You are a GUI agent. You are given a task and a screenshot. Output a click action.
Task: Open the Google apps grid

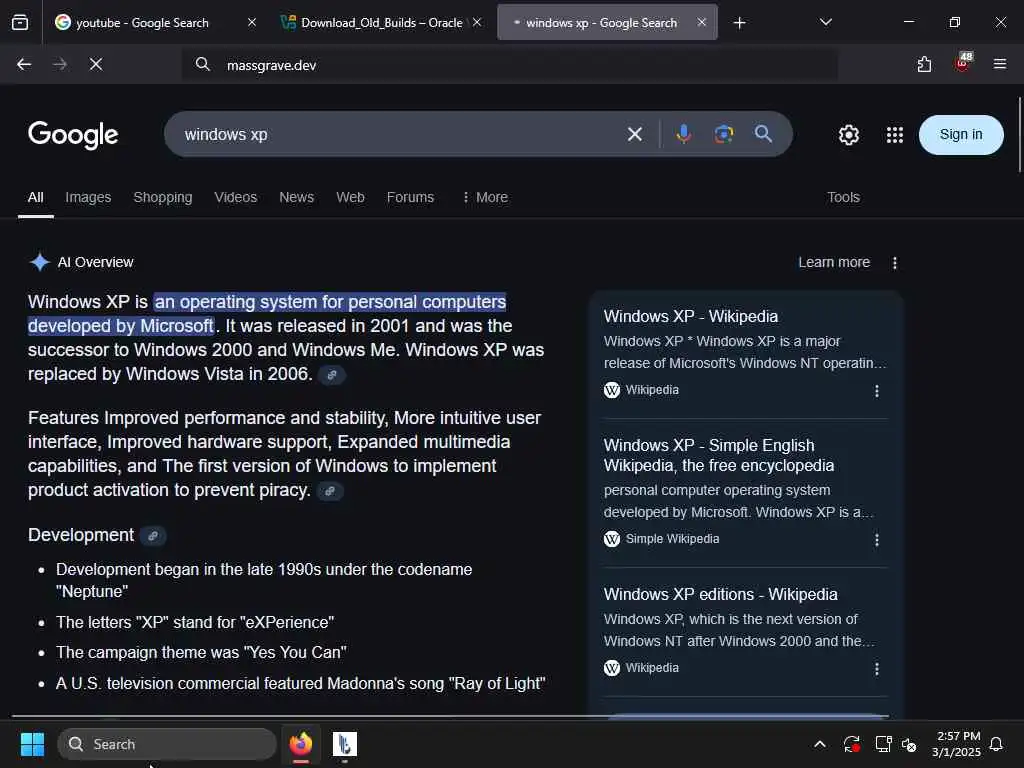[895, 135]
